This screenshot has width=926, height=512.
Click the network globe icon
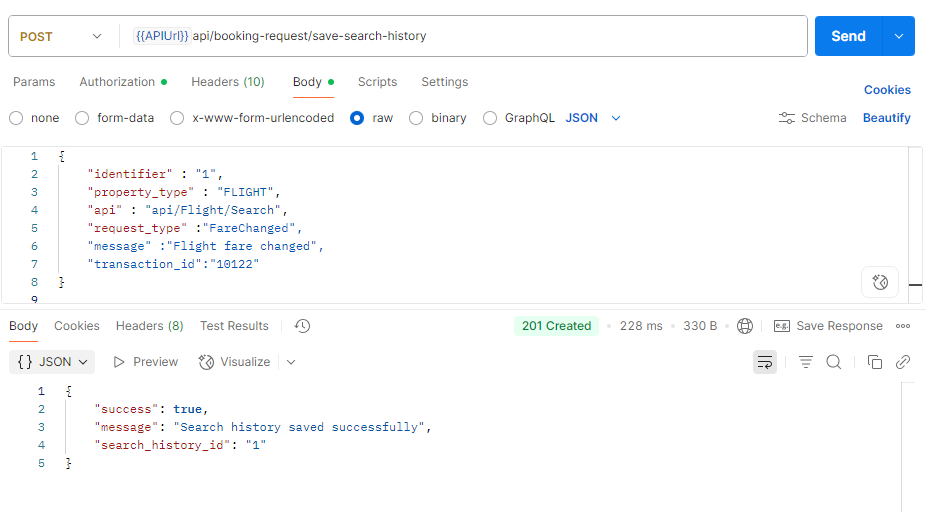(x=745, y=326)
